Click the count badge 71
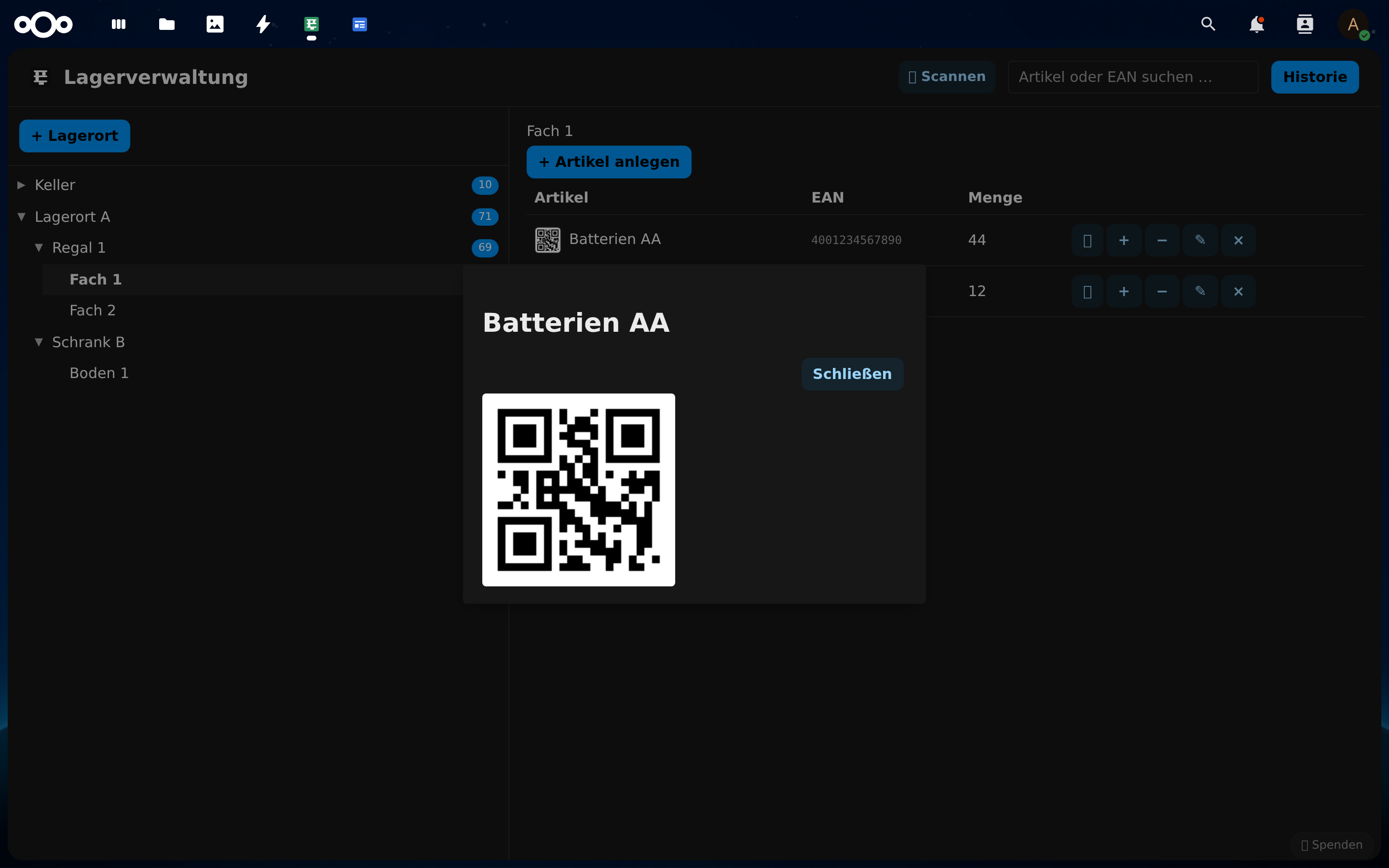This screenshot has height=868, width=1389. pos(485,217)
